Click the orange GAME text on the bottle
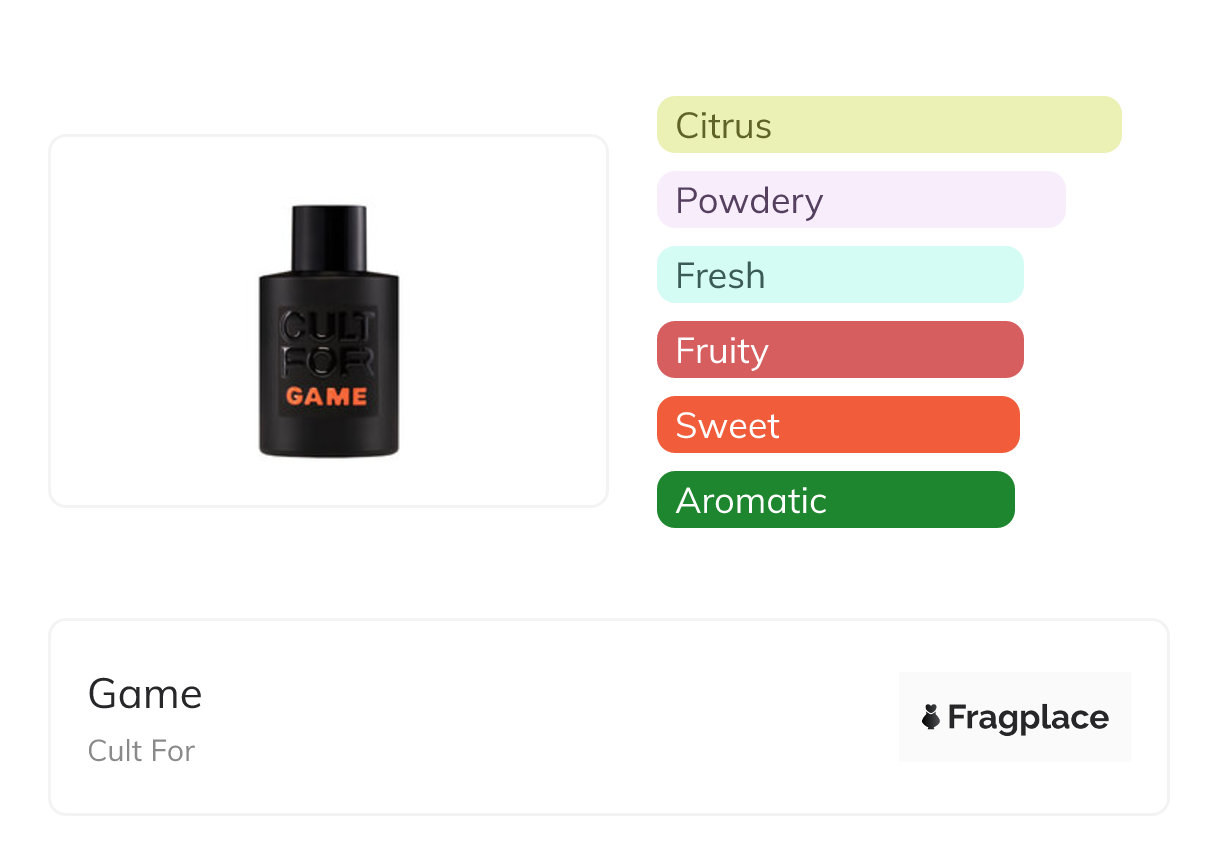1218x864 pixels. tap(327, 396)
